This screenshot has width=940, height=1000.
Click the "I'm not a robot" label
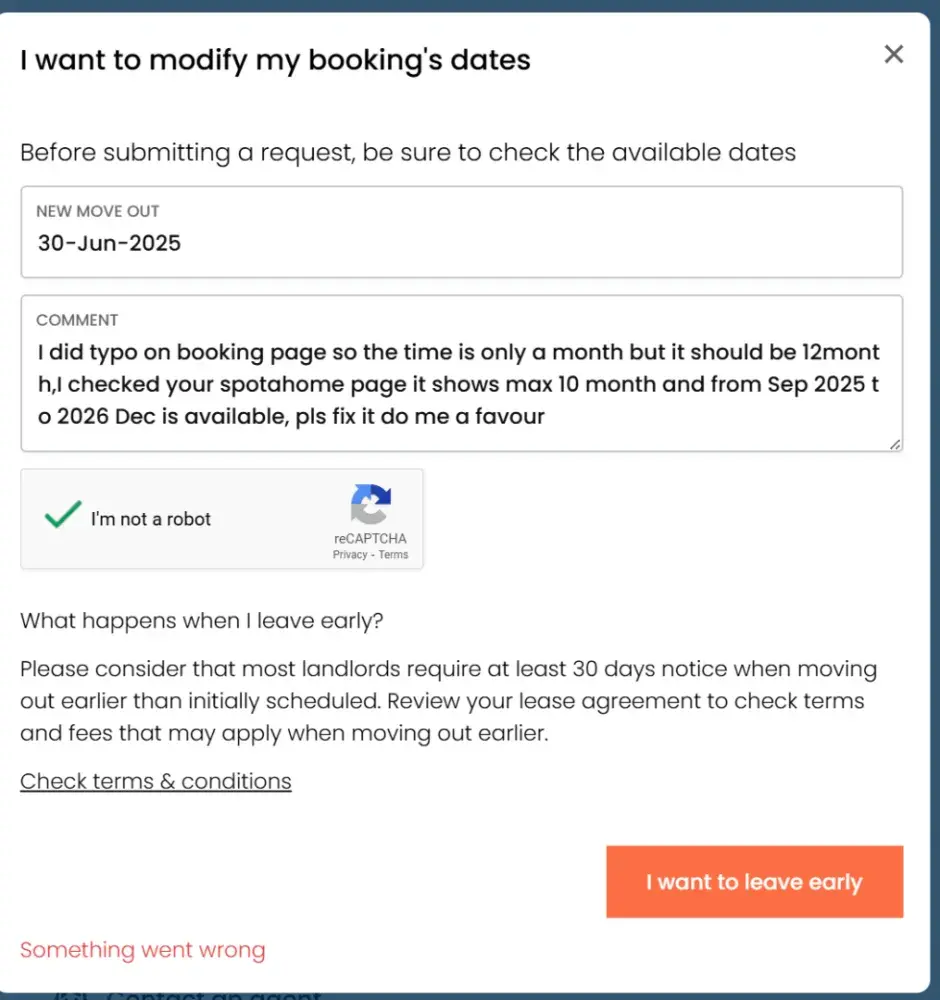(x=151, y=519)
